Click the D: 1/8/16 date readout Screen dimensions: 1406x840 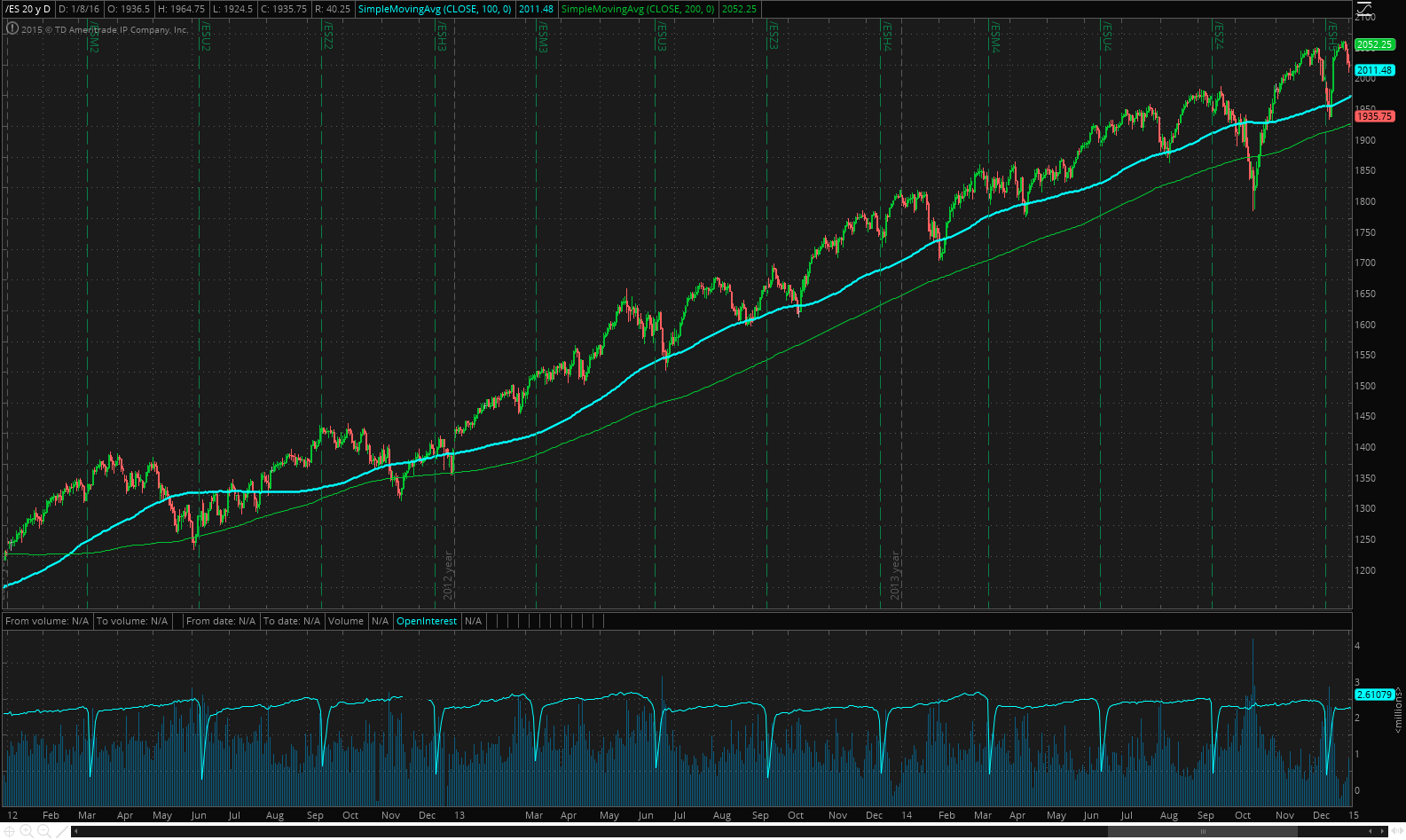pyautogui.click(x=79, y=9)
